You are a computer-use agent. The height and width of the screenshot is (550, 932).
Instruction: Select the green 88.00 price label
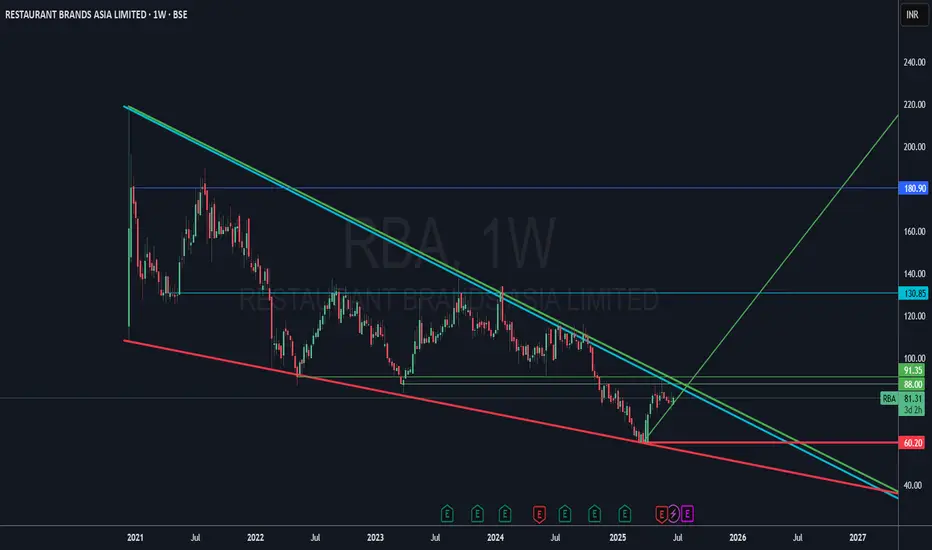click(912, 384)
